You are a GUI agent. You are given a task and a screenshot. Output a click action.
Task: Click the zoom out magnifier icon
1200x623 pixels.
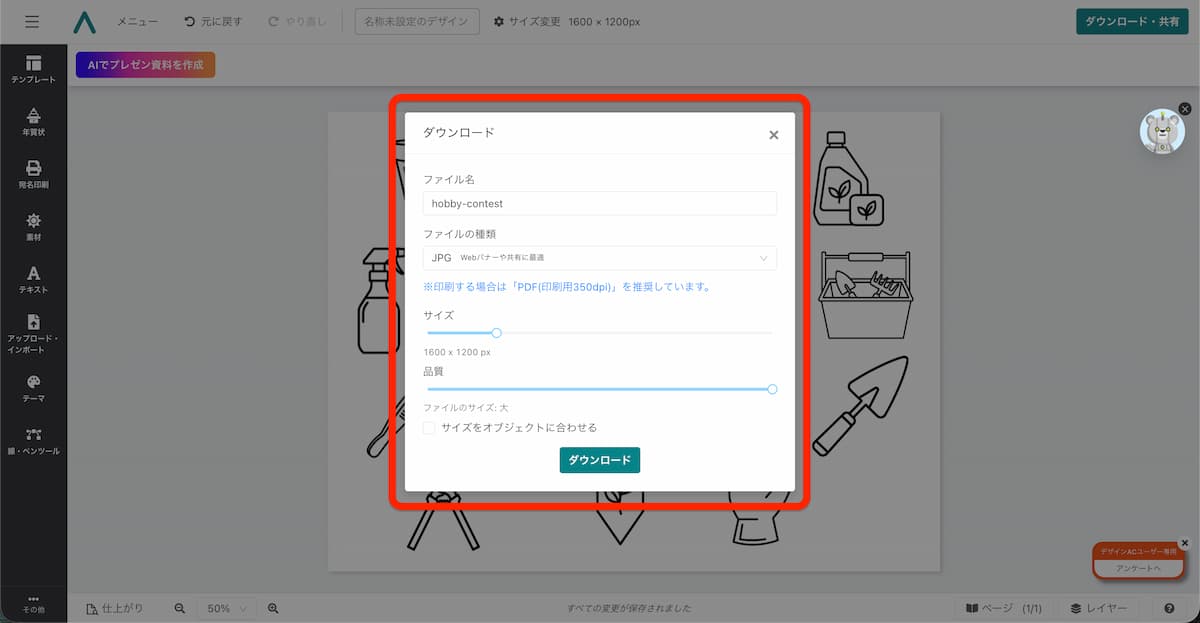(x=180, y=608)
